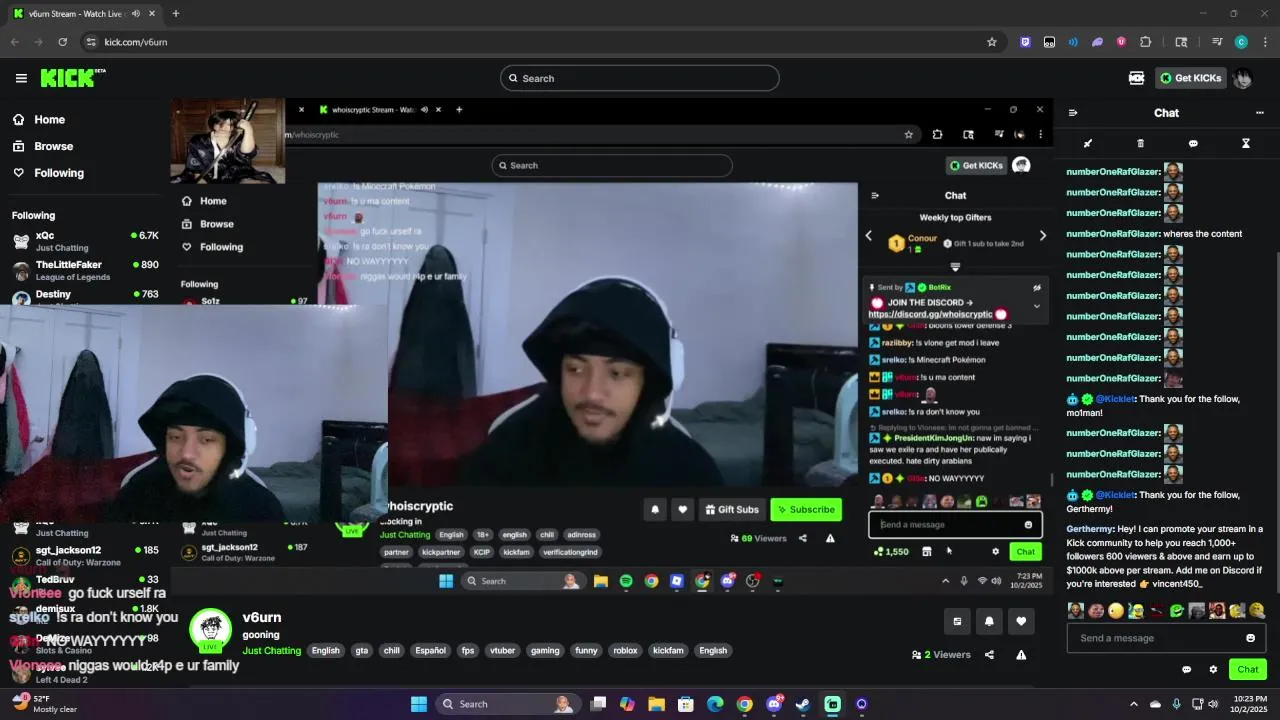1280x720 pixels.
Task: Open Destiny channel in sidebar
Action: 85,296
